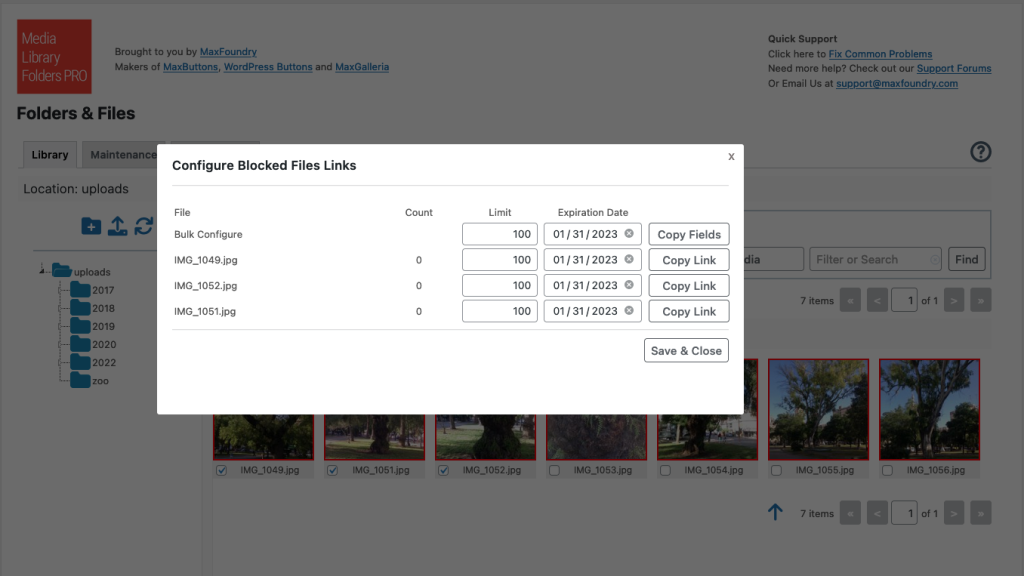This screenshot has height=576, width=1024.
Task: Open the Fix Common Problems link
Action: coord(880,54)
